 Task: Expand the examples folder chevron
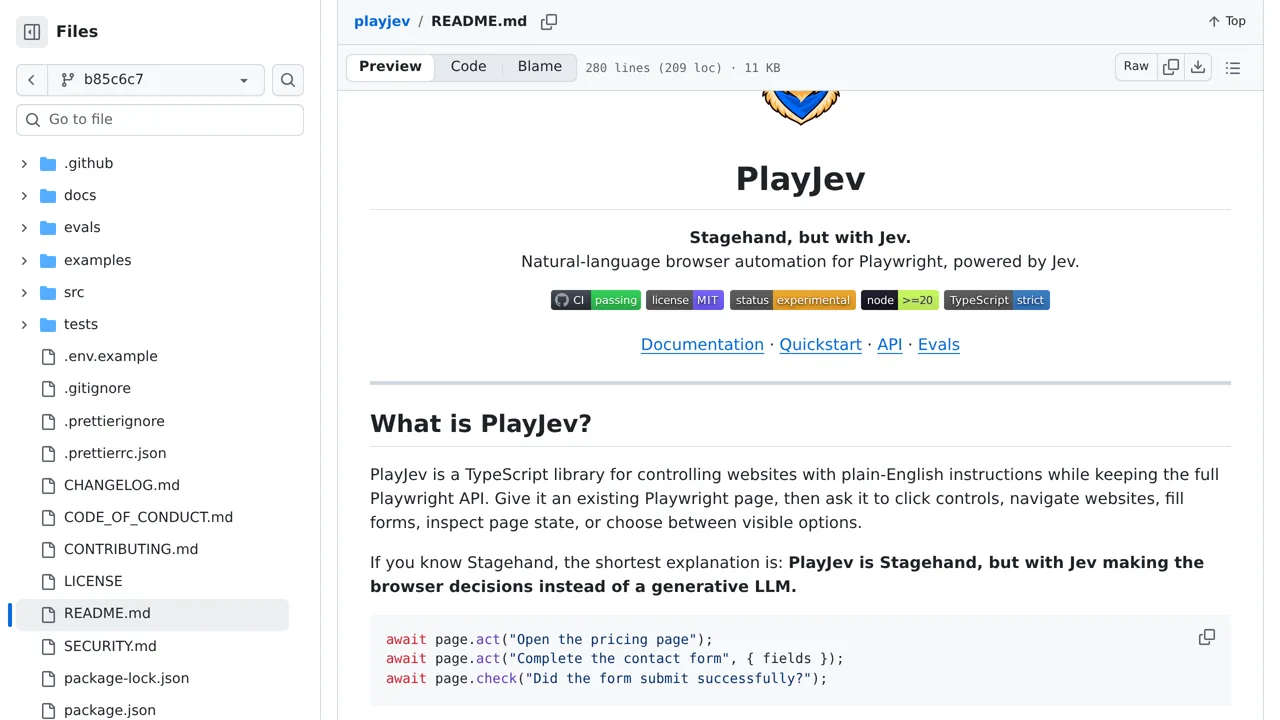coord(24,260)
